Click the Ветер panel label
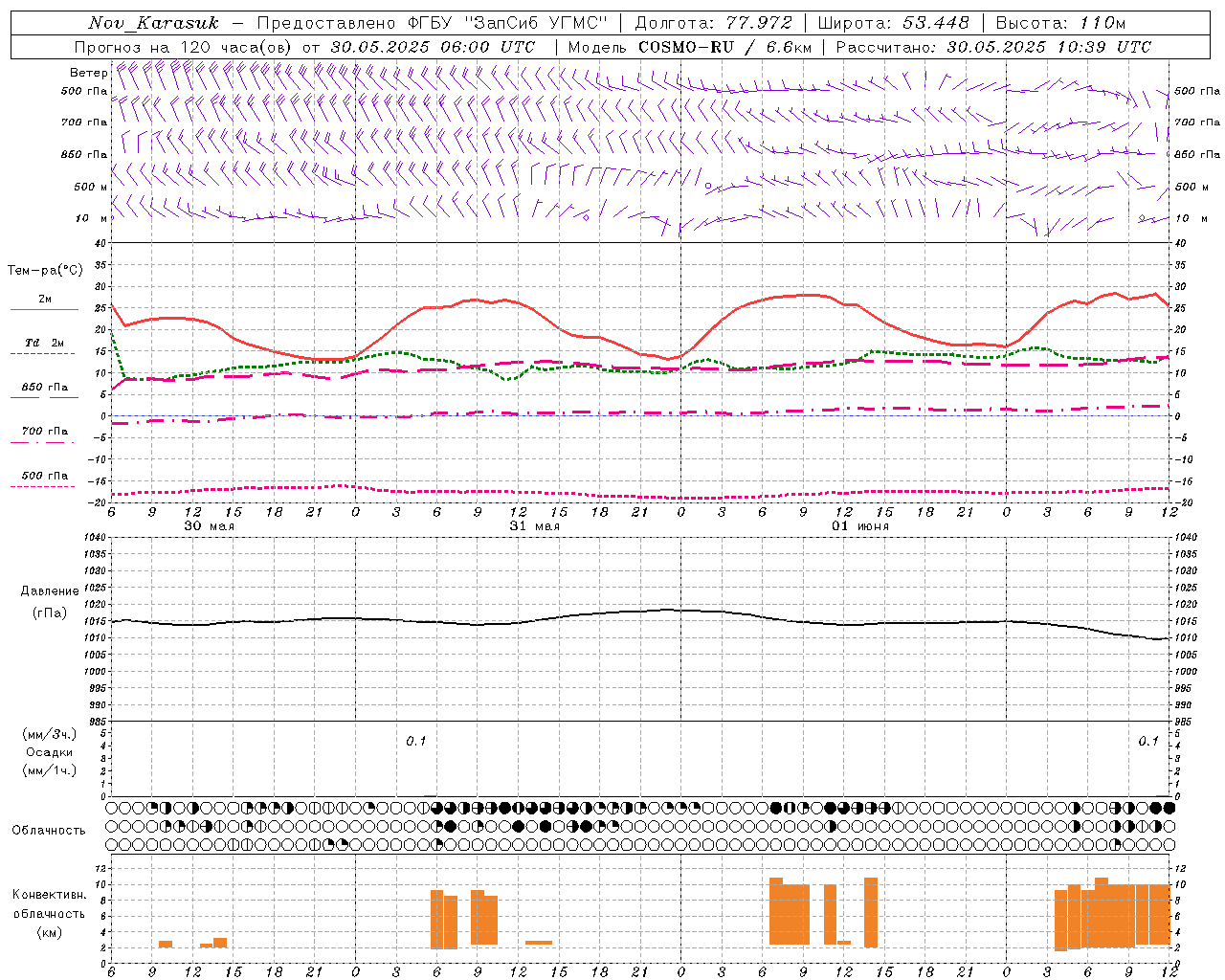 tap(88, 73)
